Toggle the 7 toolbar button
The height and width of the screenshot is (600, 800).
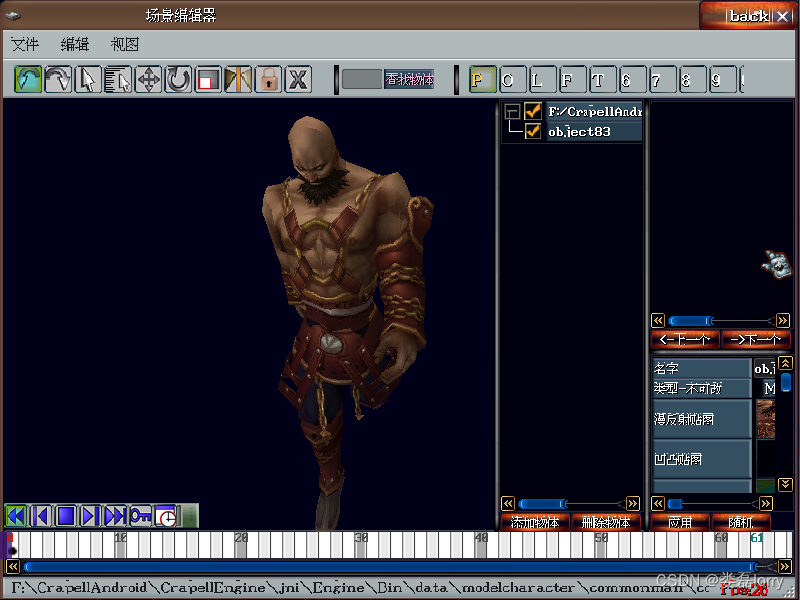point(663,80)
